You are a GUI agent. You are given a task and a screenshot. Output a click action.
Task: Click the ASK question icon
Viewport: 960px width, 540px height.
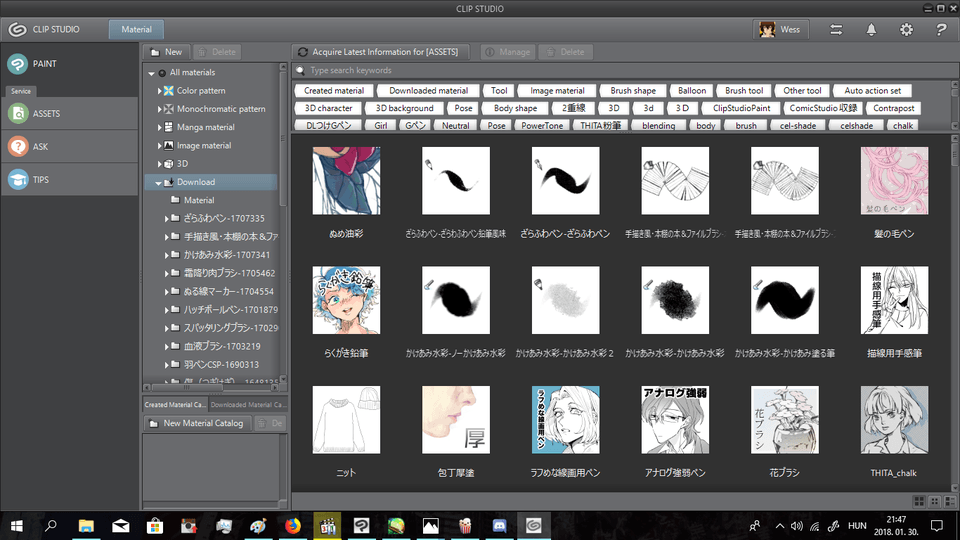tap(17, 147)
